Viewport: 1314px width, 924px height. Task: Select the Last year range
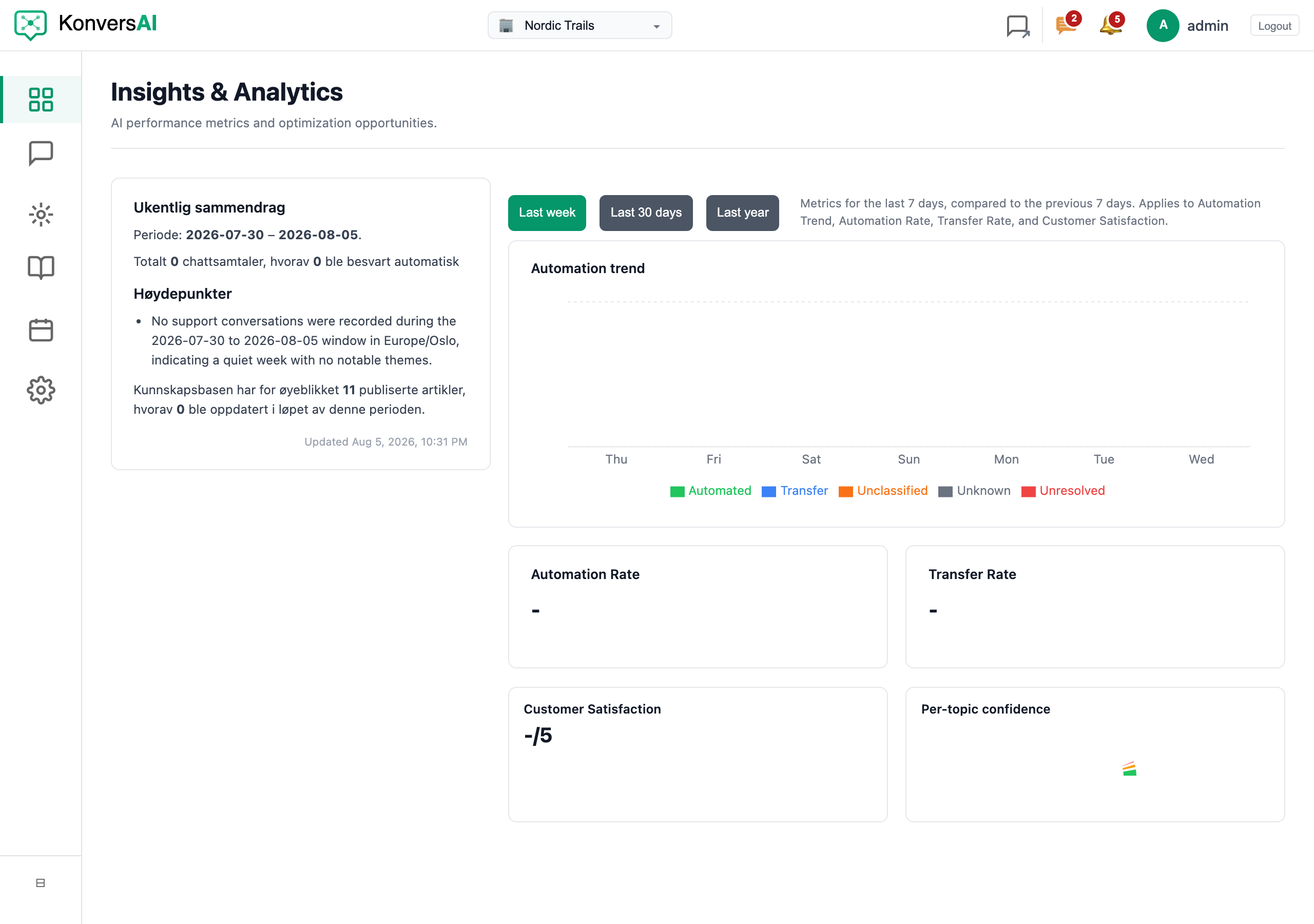tap(742, 213)
